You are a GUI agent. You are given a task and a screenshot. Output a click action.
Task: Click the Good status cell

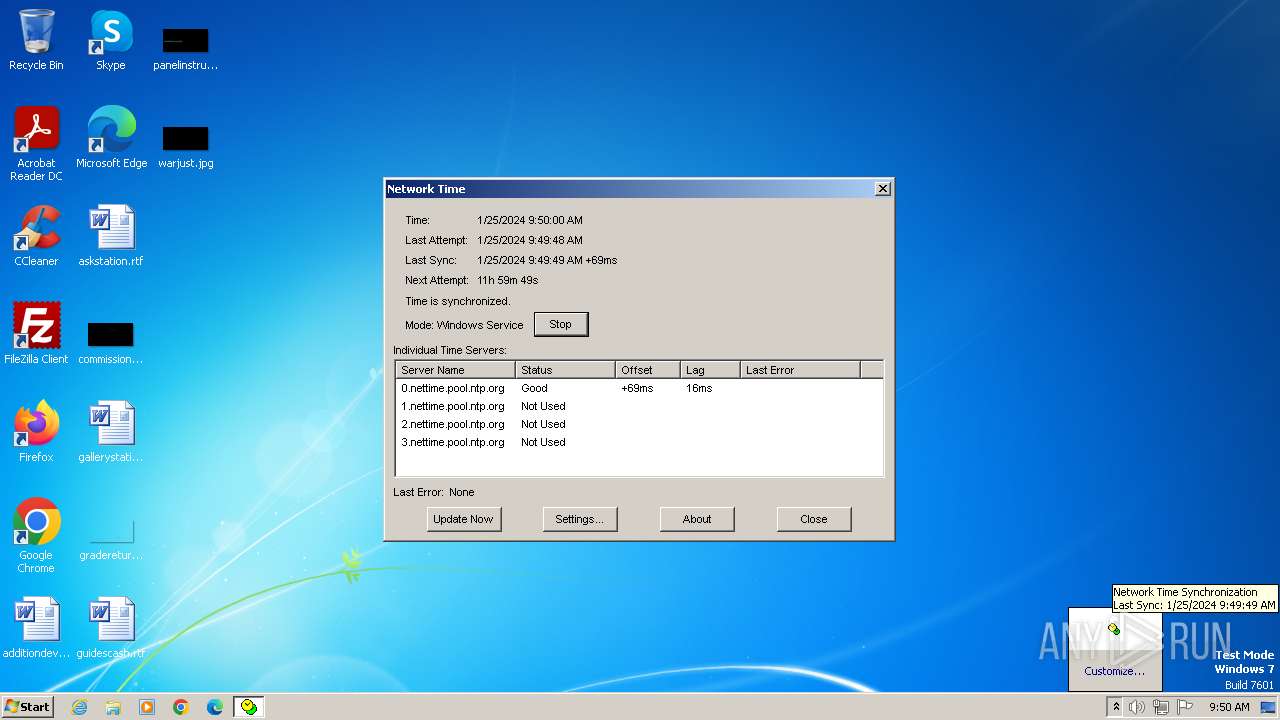tap(534, 388)
